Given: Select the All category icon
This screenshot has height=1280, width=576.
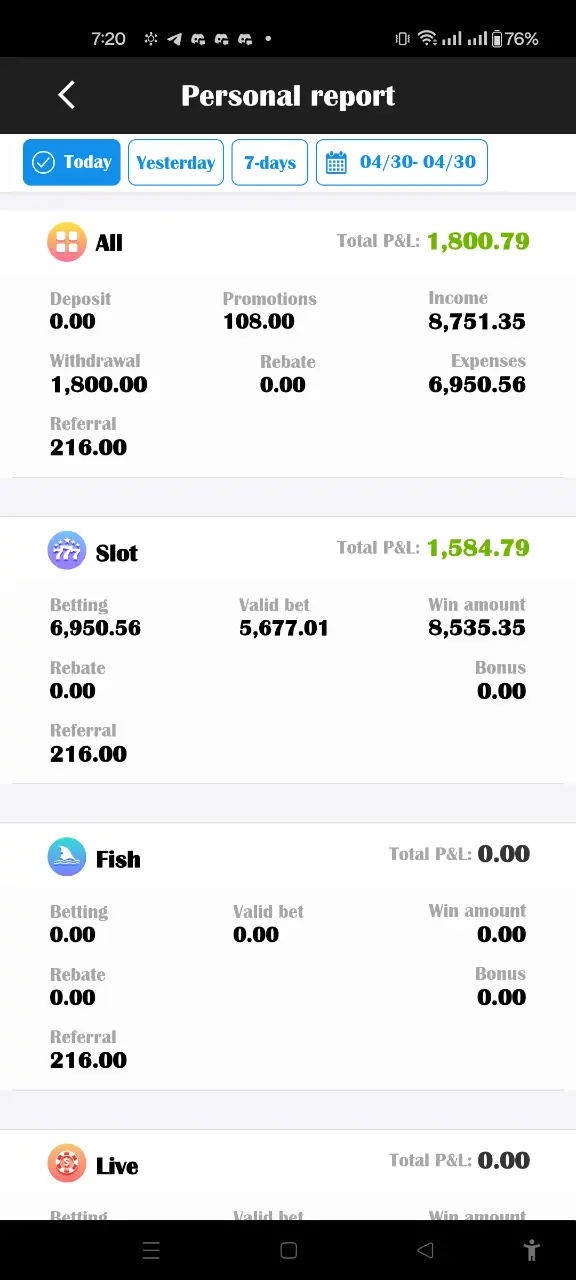Looking at the screenshot, I should click(67, 242).
